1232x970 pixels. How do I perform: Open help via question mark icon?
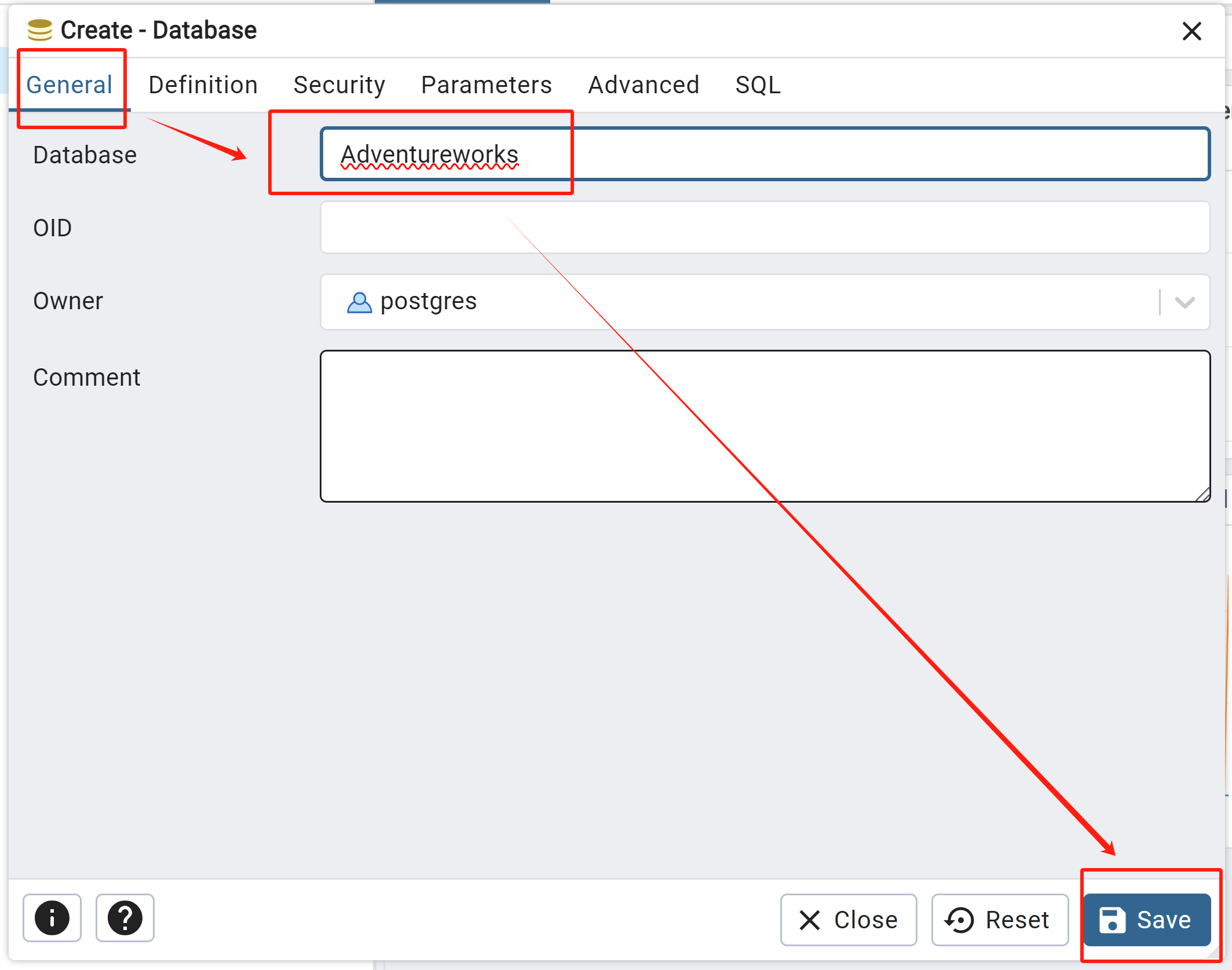(125, 918)
